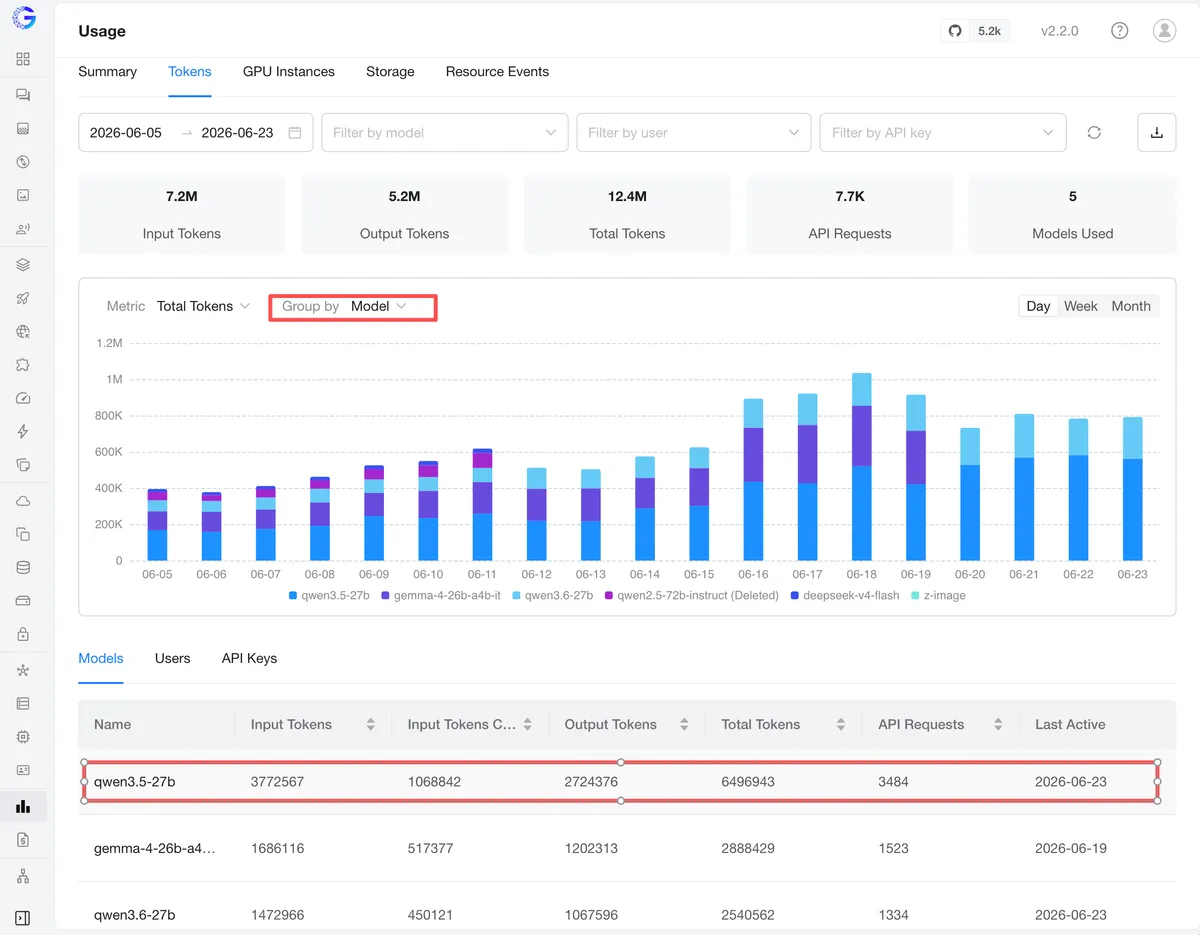
Task: Open the help question mark icon
Action: (x=1120, y=31)
